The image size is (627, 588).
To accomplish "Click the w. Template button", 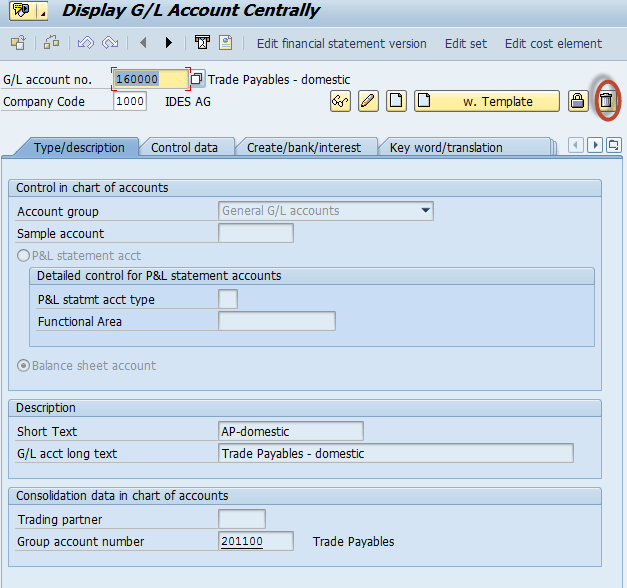I will 487,101.
